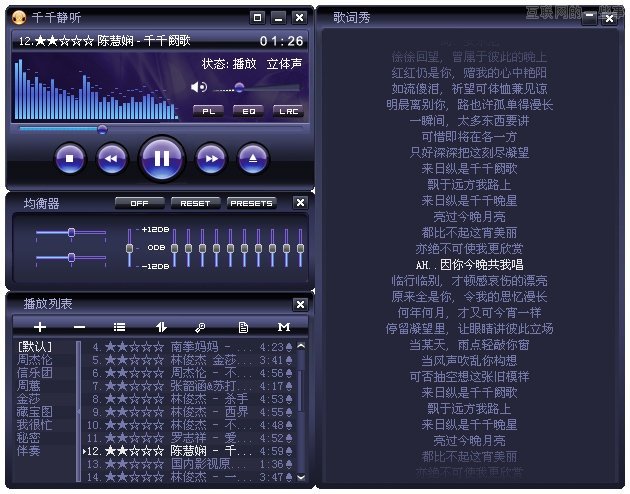Select the 金莎 playlist
Screen dimensions: 630x494
click(x=29, y=398)
